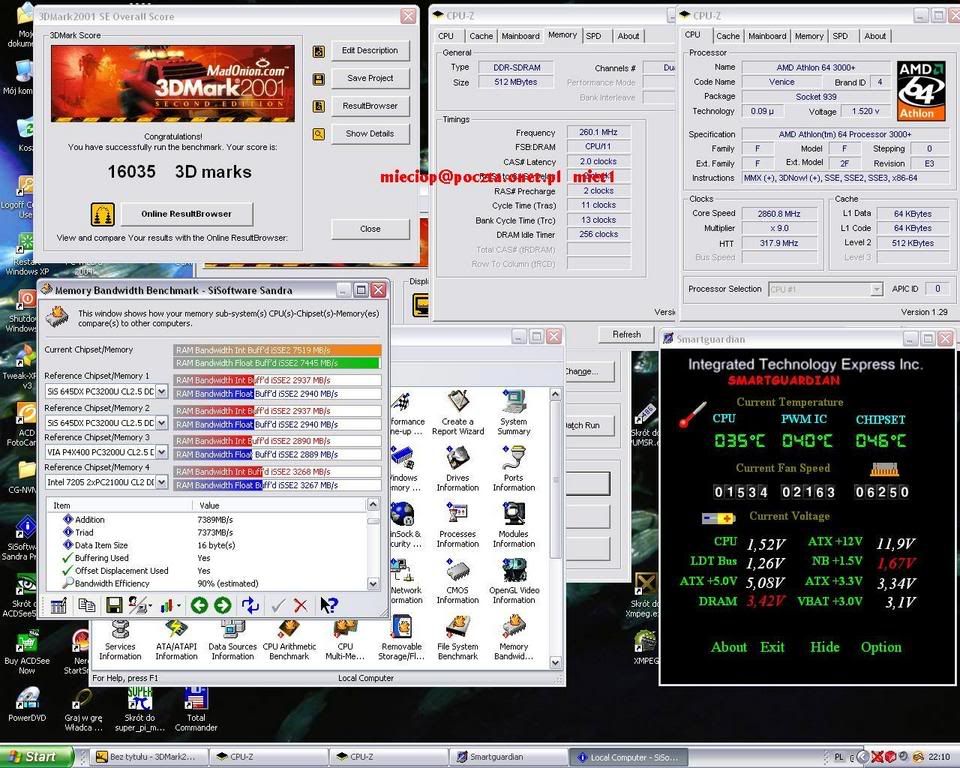
Task: Open CPU Arithmetic Benchmark module
Action: click(x=289, y=640)
